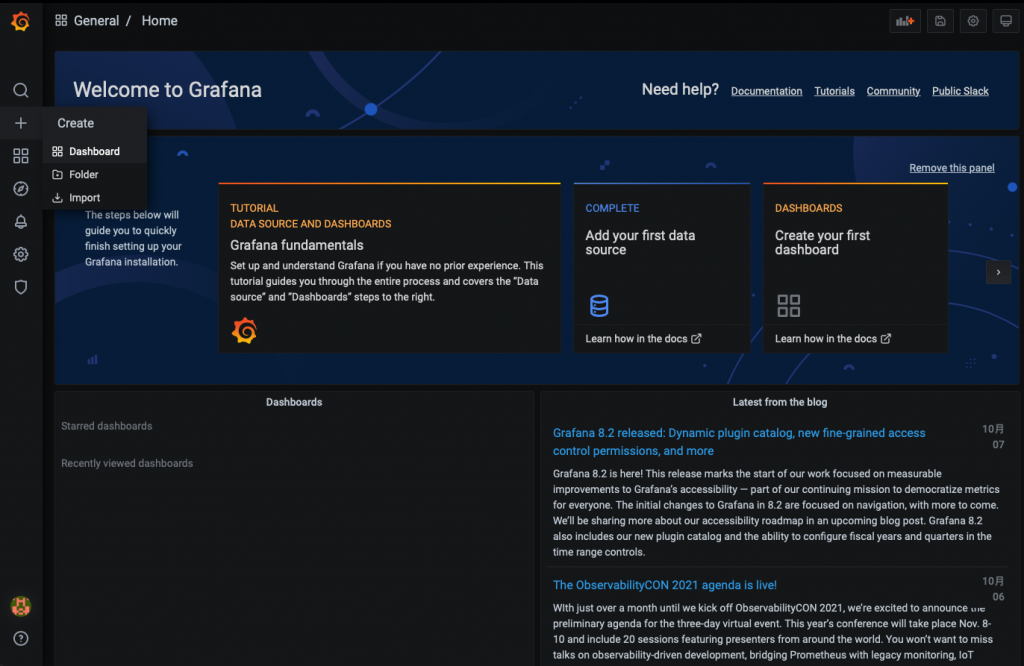The width and height of the screenshot is (1024, 666).
Task: Click the Latest from the blog panel title
Action: click(780, 402)
